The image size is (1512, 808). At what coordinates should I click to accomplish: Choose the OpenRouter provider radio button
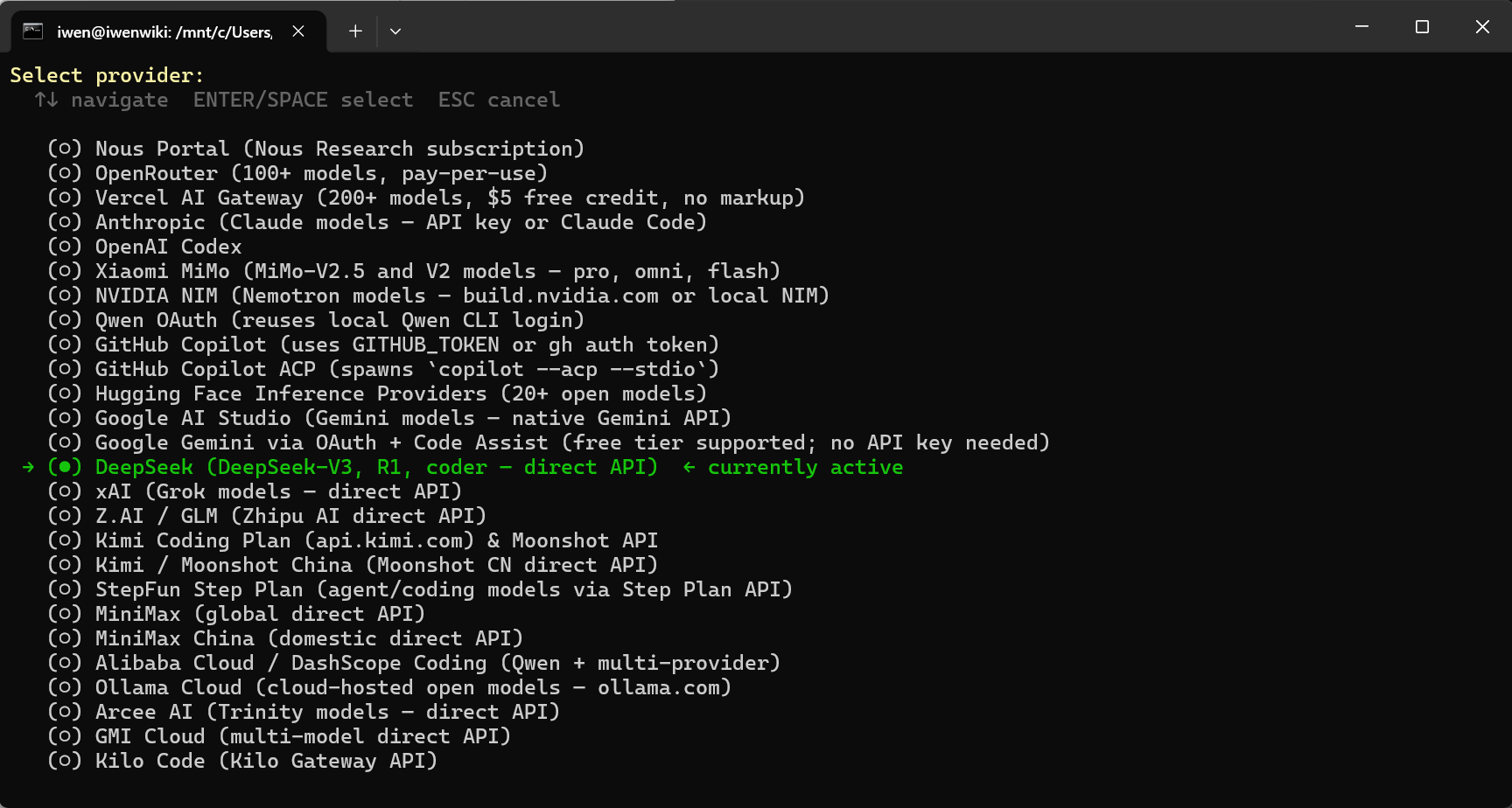coord(65,173)
